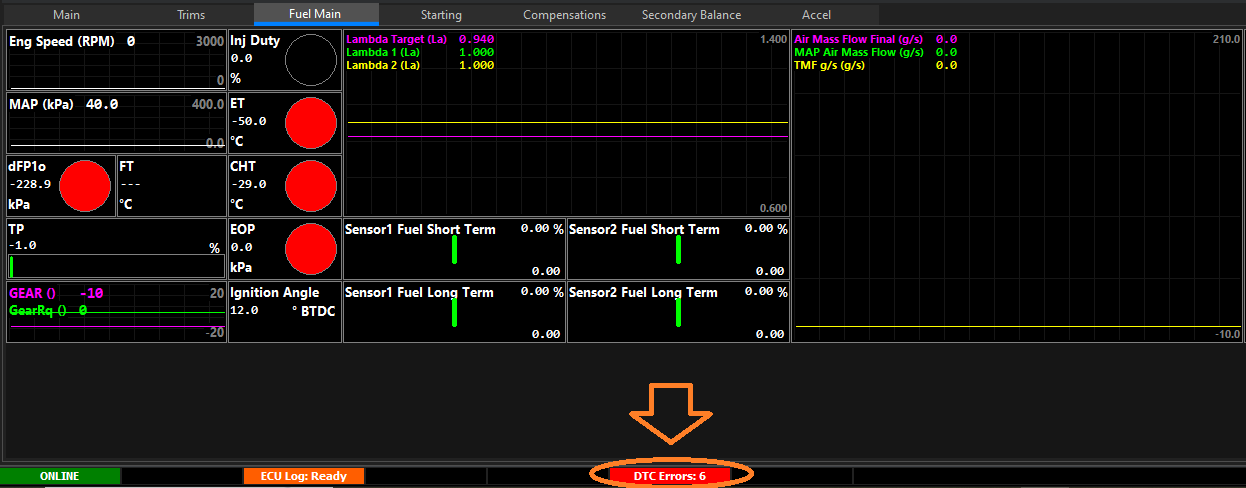Switch to Secondary Balance tab
The height and width of the screenshot is (488, 1246).
[691, 15]
